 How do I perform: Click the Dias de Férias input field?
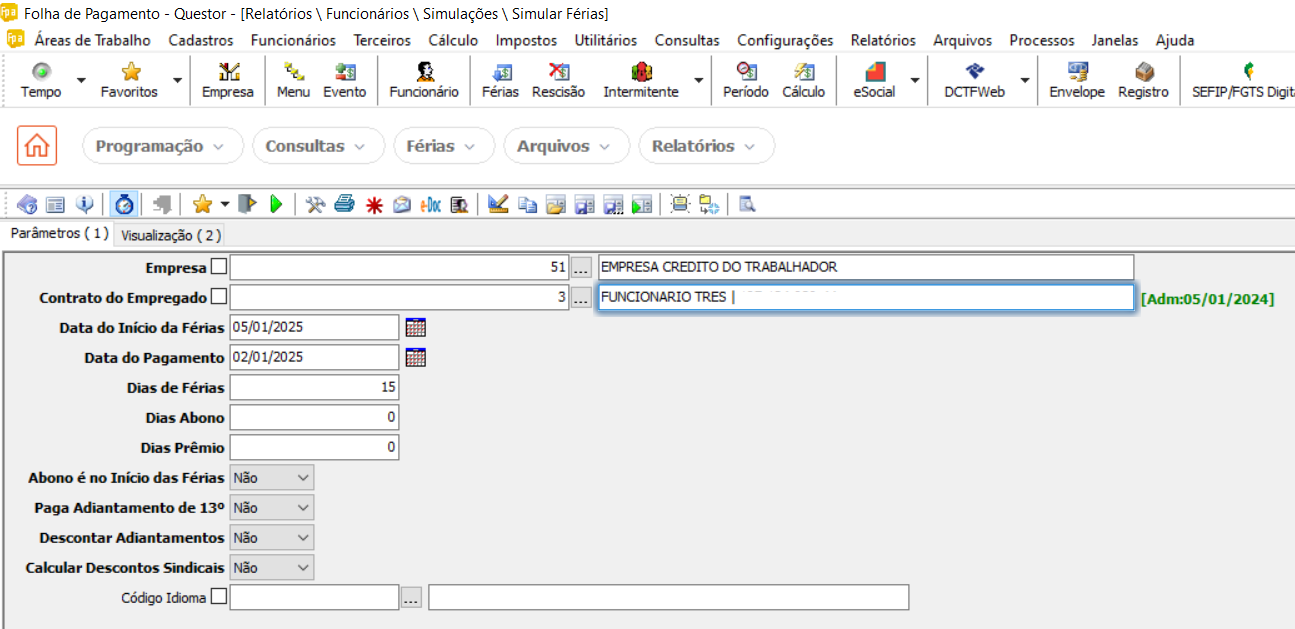pyautogui.click(x=314, y=387)
